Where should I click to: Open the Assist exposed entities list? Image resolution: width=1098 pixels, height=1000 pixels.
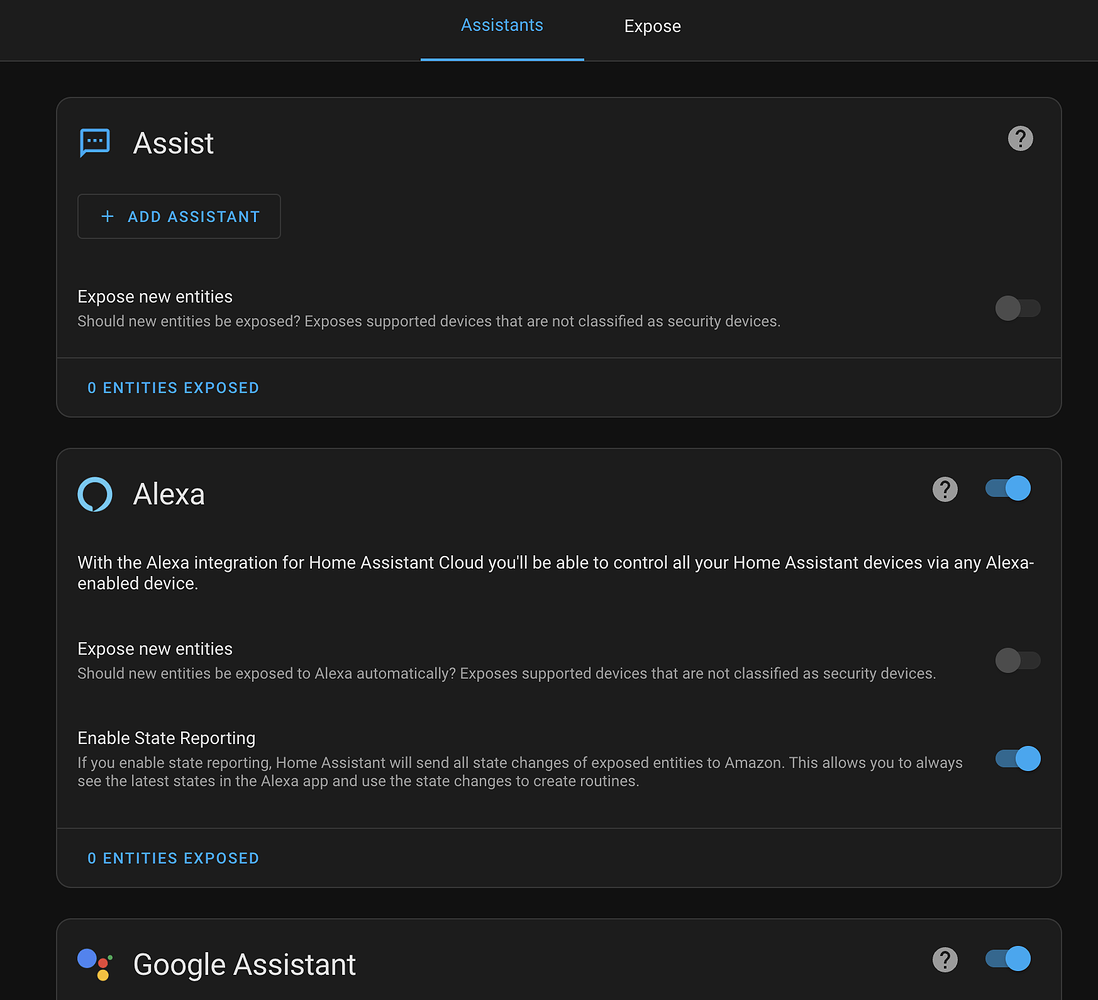pos(173,387)
